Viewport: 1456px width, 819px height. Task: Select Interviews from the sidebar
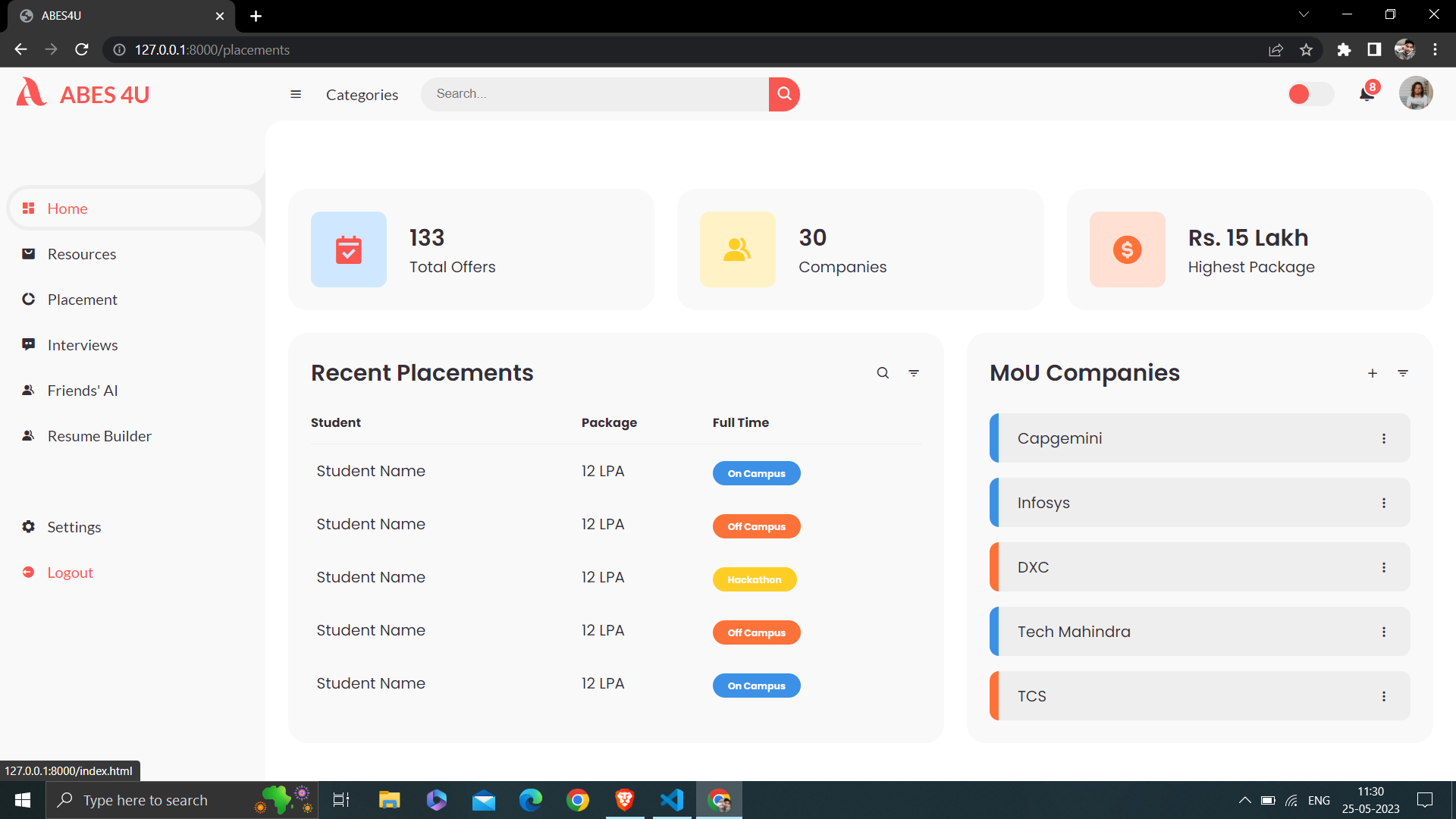coord(82,345)
